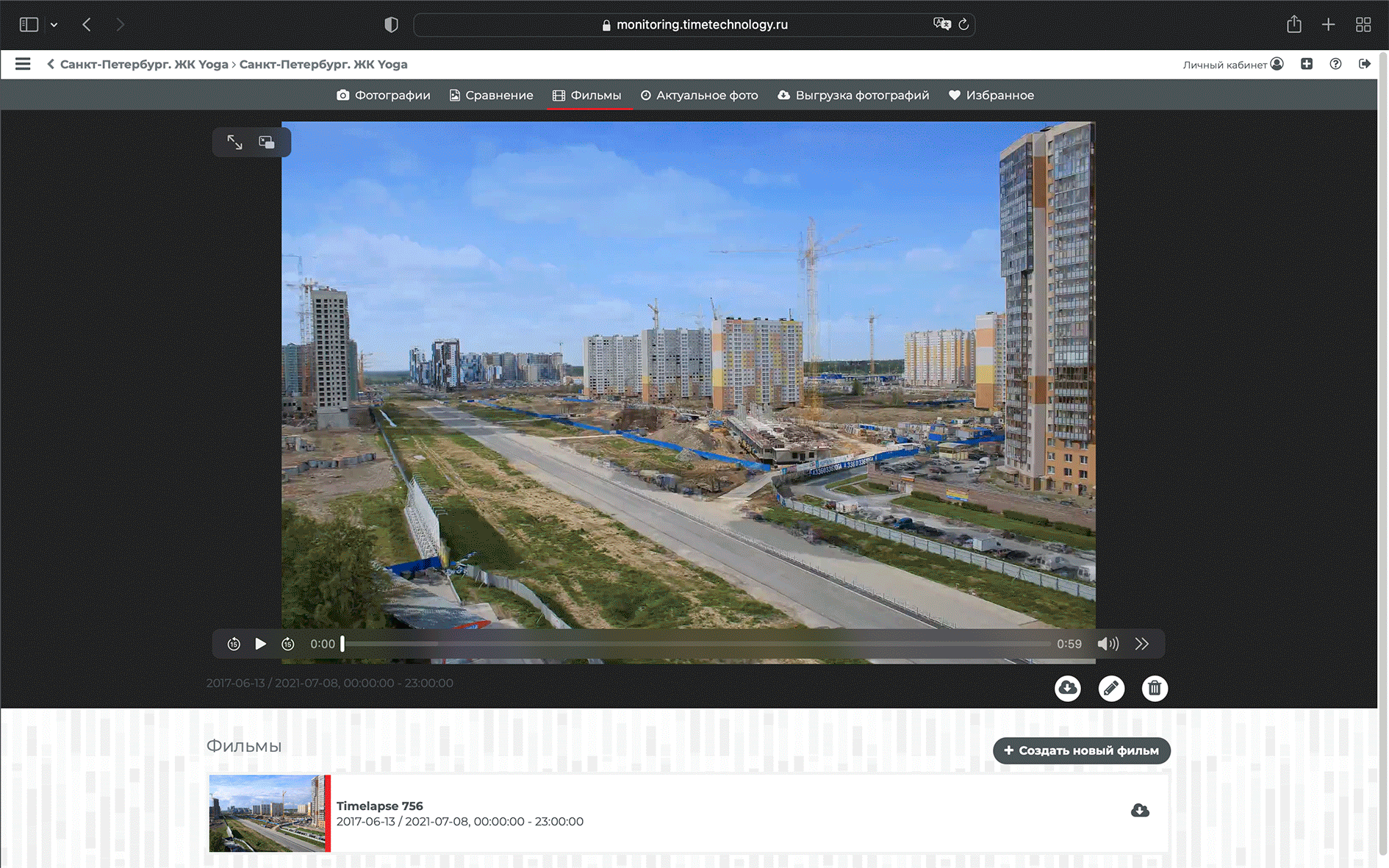Open Safari tab group dropdown

click(x=54, y=24)
